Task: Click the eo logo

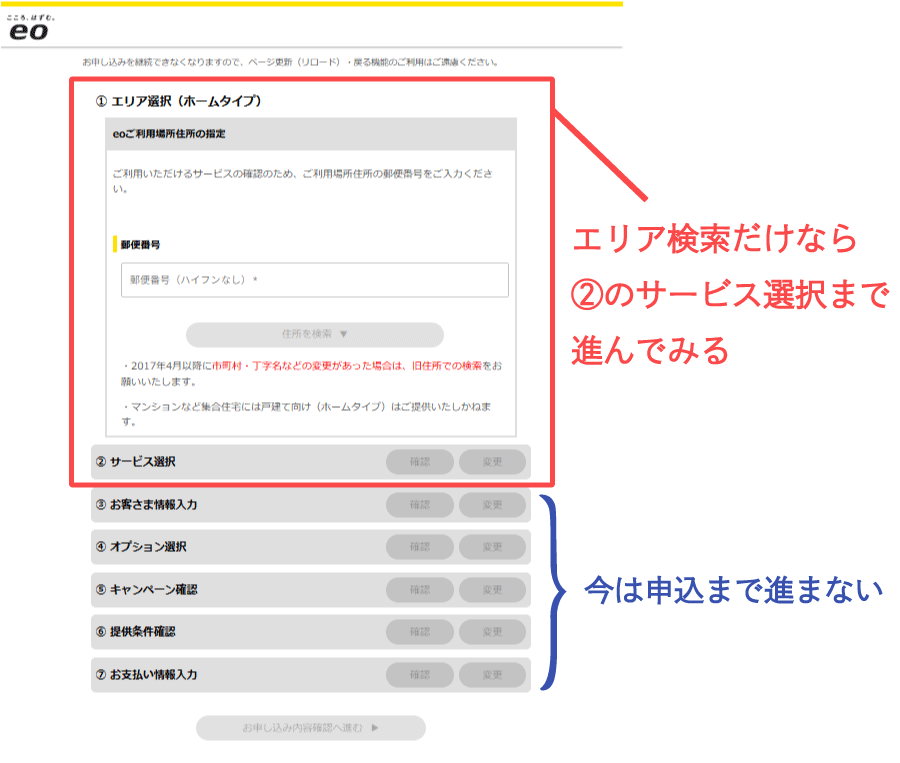Action: point(27,30)
